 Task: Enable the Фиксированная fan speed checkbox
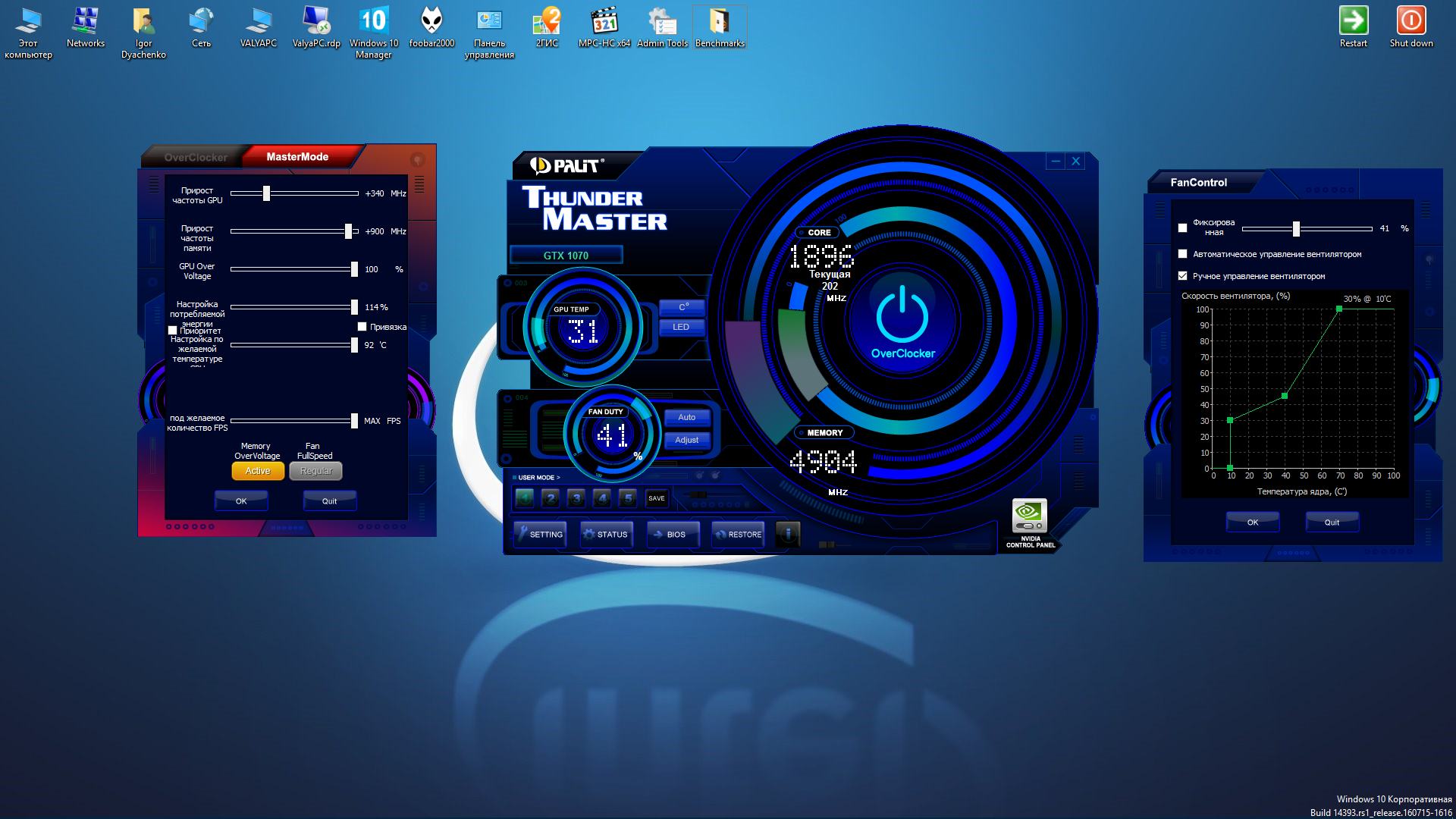click(x=1182, y=227)
